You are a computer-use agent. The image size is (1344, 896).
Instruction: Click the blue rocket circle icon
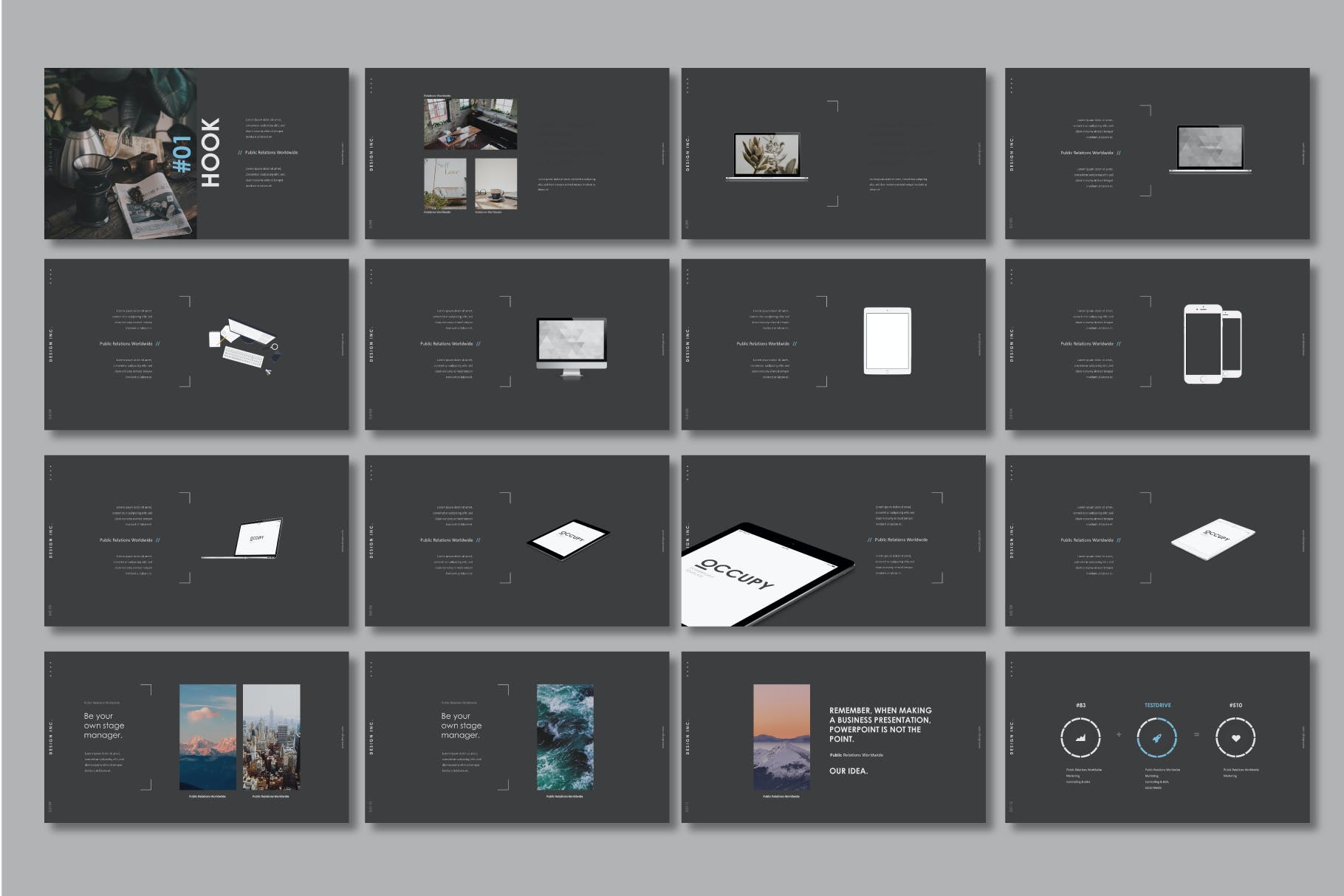click(x=1157, y=737)
